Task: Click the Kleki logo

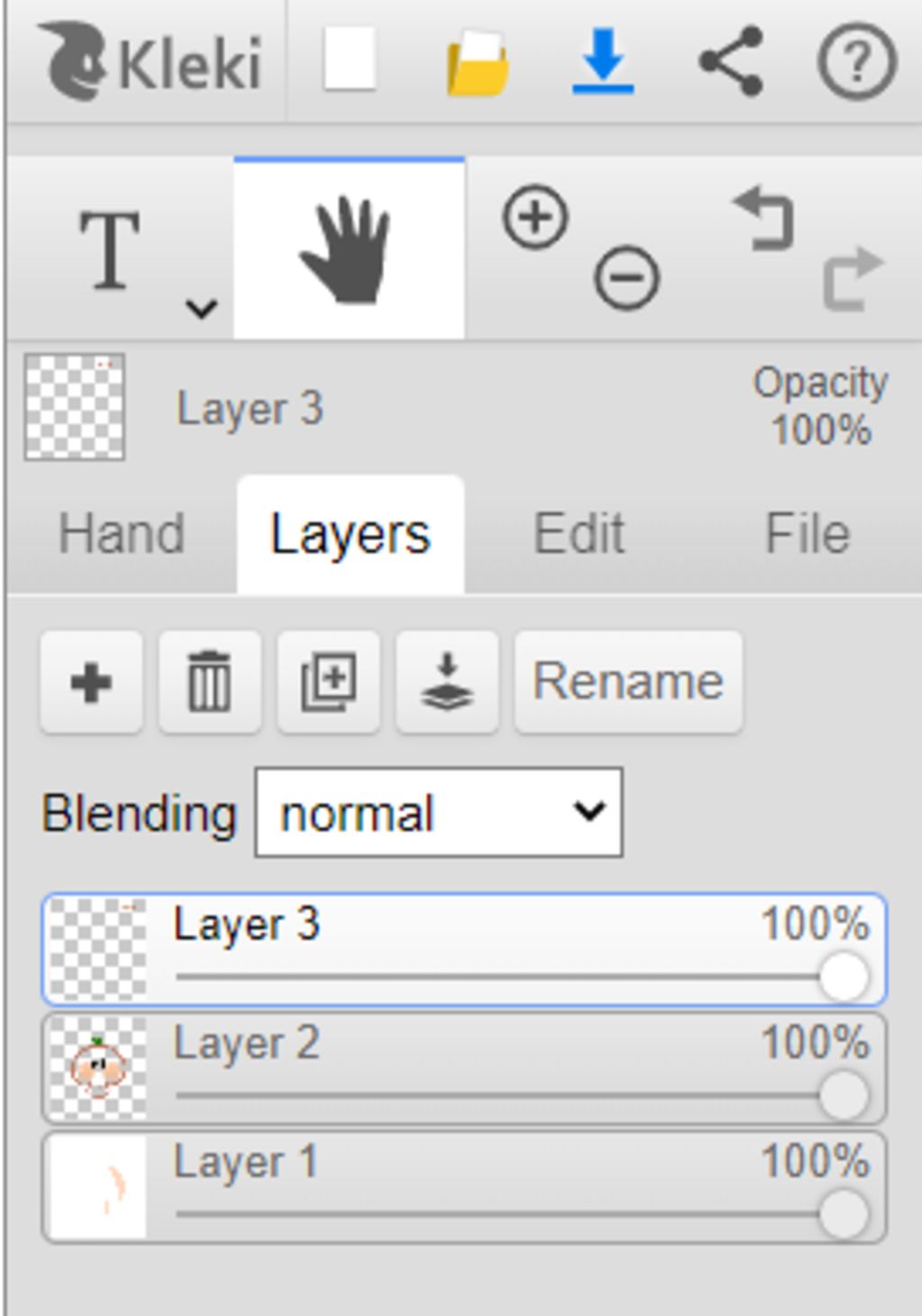Action: [x=151, y=61]
